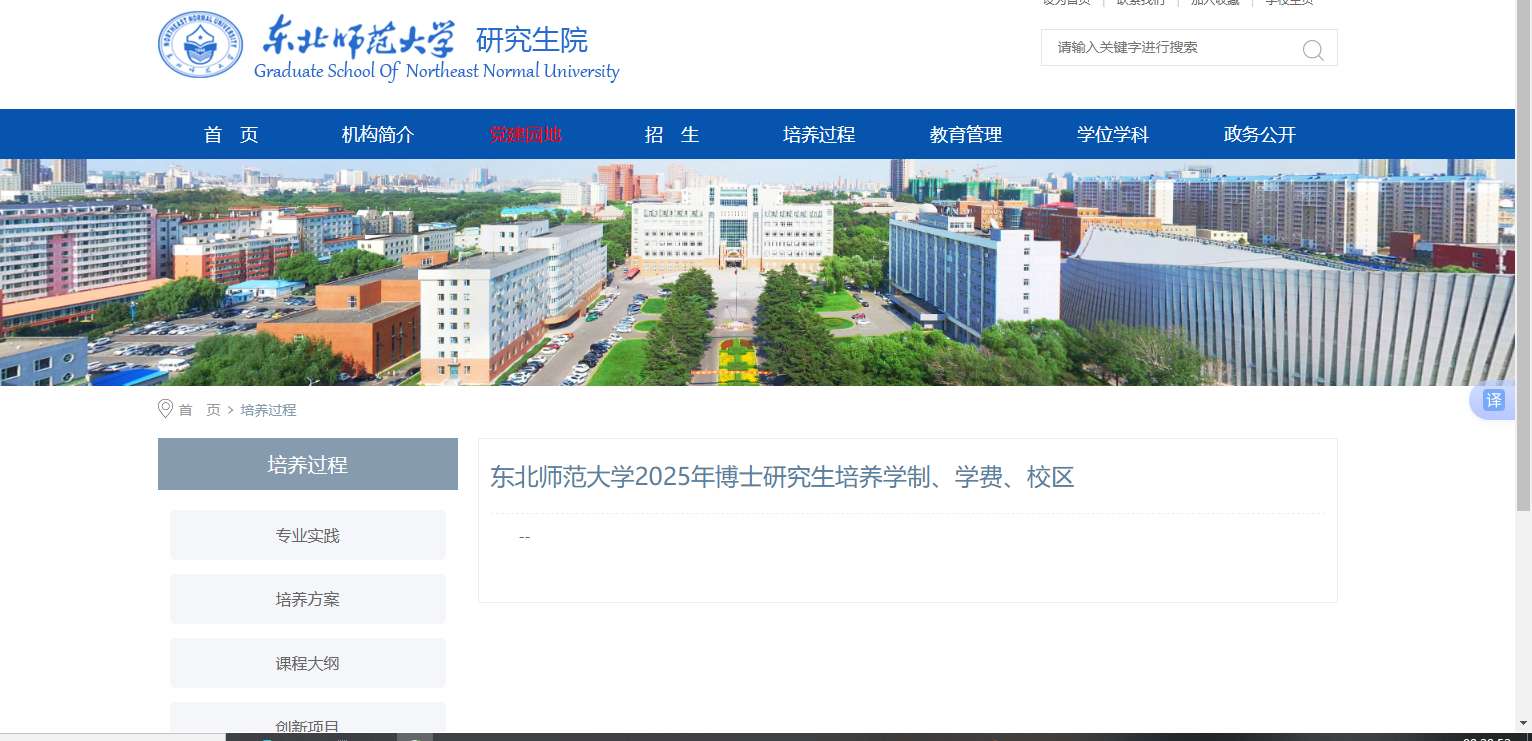This screenshot has height=741, width=1532.
Task: Click the Northeast Normal University round logo
Action: (x=200, y=45)
